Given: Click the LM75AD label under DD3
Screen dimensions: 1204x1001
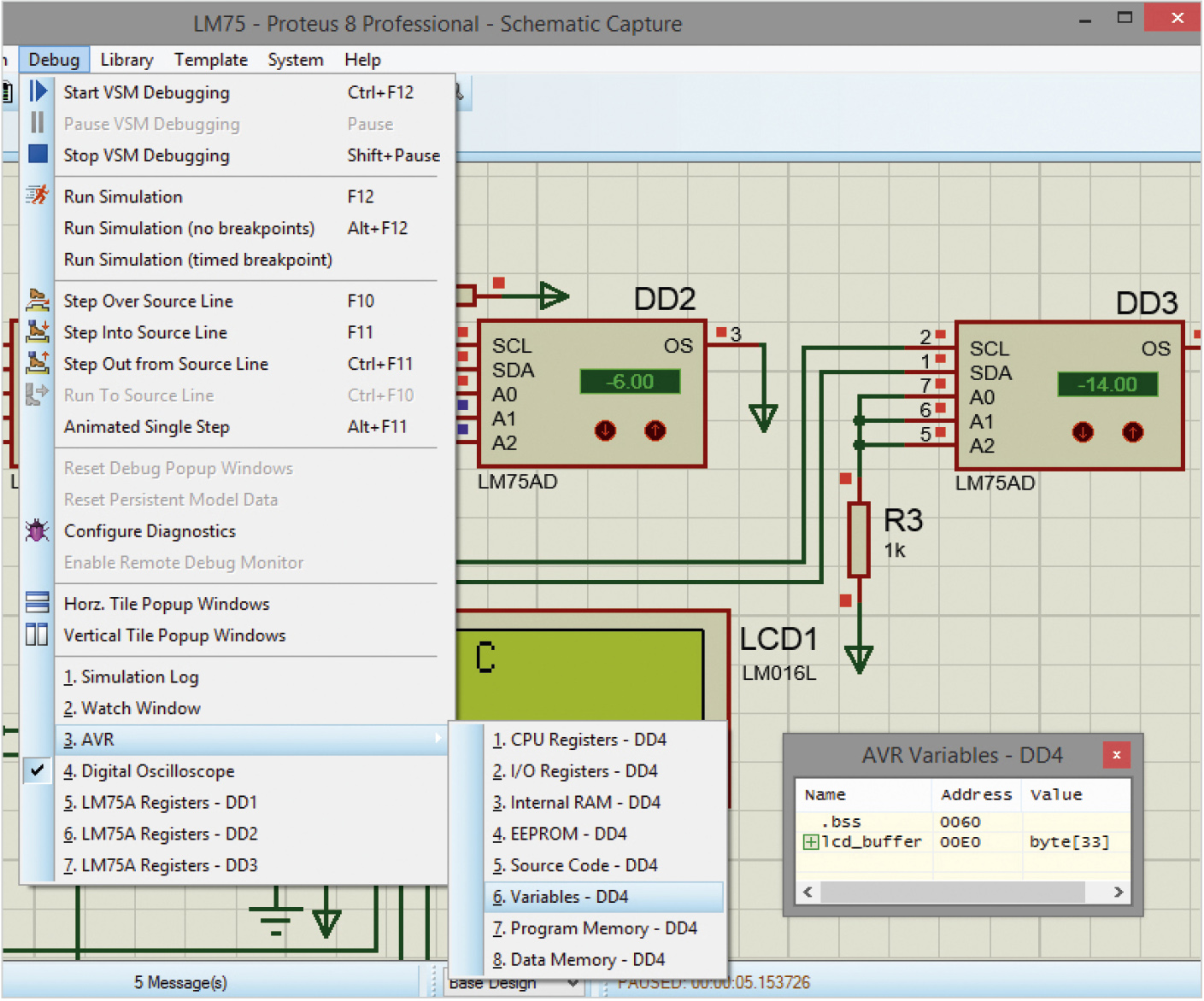Looking at the screenshot, I should pyautogui.click(x=995, y=483).
